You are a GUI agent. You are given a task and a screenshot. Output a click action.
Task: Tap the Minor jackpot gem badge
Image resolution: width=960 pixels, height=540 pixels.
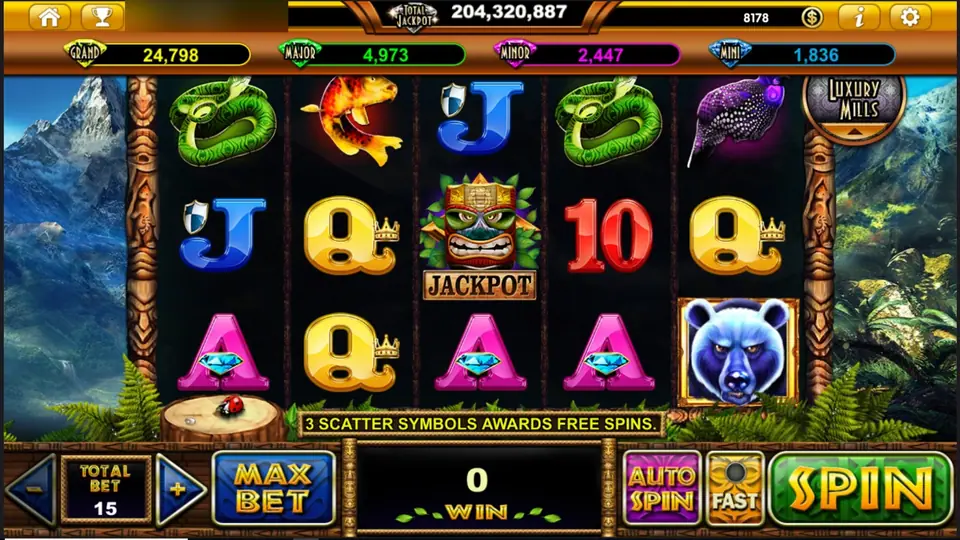click(514, 53)
